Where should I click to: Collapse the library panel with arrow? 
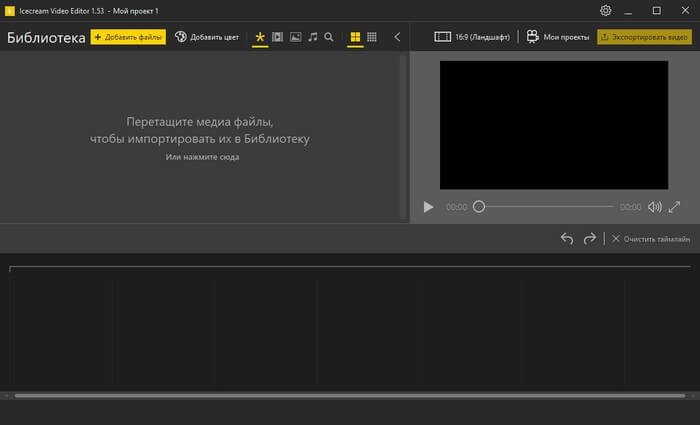pyautogui.click(x=397, y=37)
